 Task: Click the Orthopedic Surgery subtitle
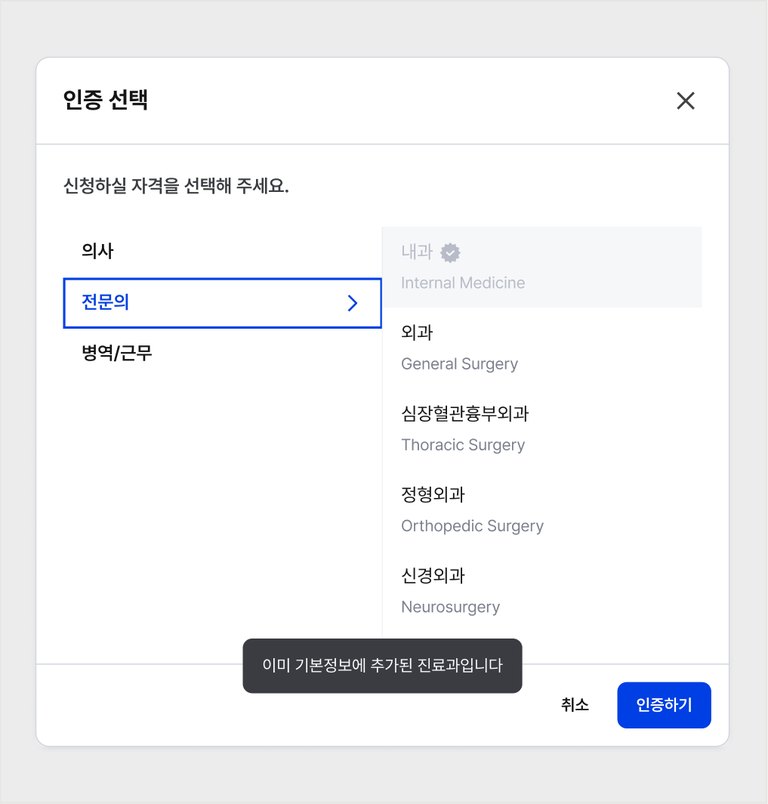coord(472,526)
